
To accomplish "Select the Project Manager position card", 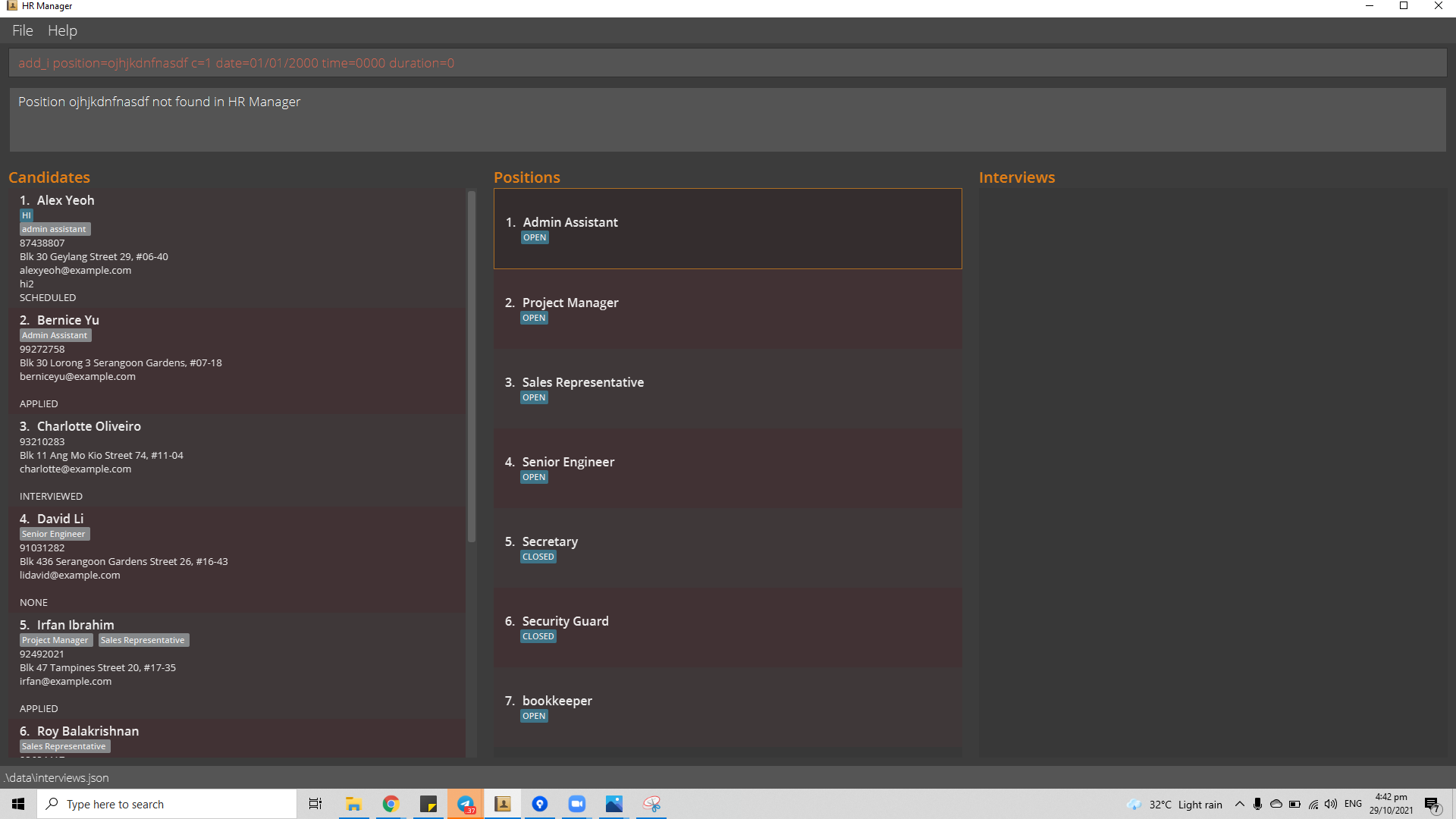I will coord(726,309).
